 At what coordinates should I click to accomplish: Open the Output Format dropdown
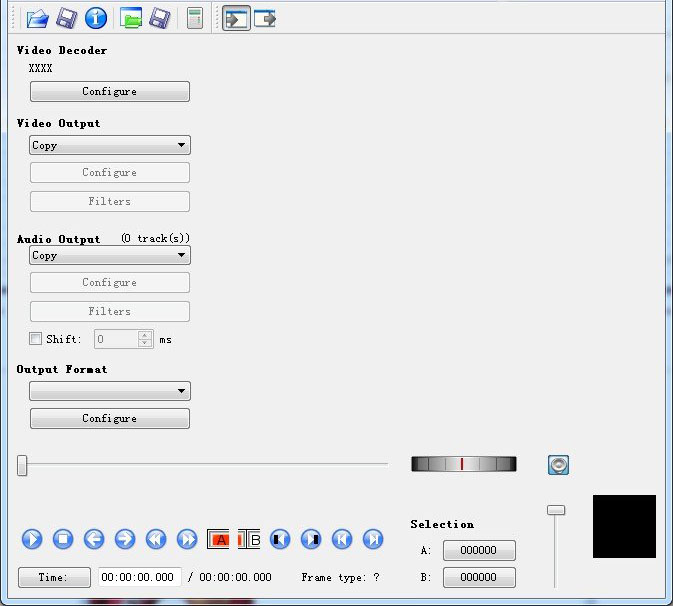pyautogui.click(x=110, y=391)
